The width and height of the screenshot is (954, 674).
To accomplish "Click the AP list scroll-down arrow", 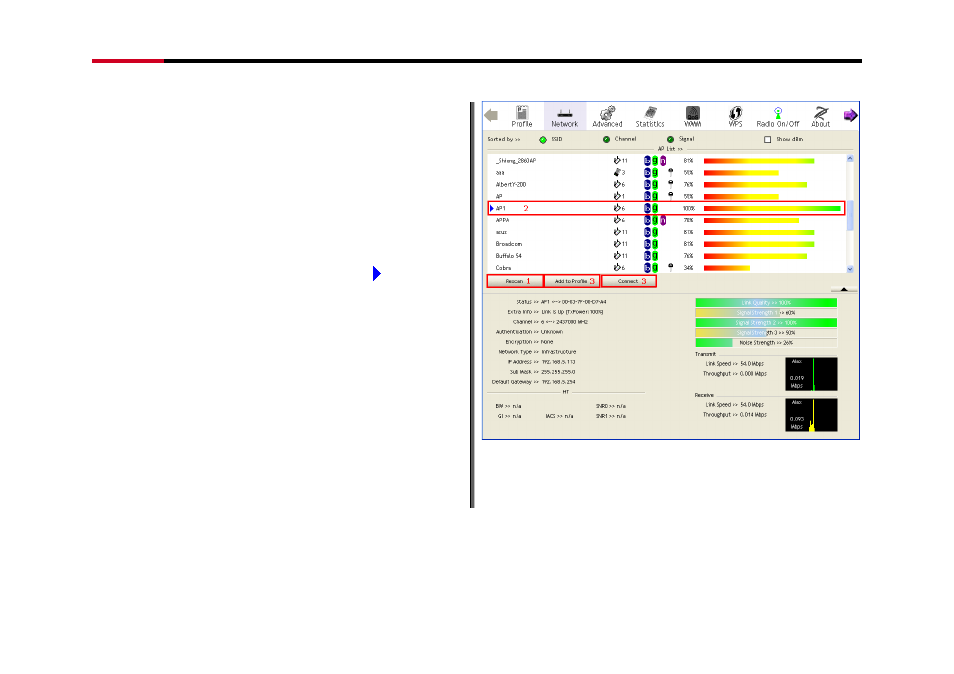I will 850,269.
